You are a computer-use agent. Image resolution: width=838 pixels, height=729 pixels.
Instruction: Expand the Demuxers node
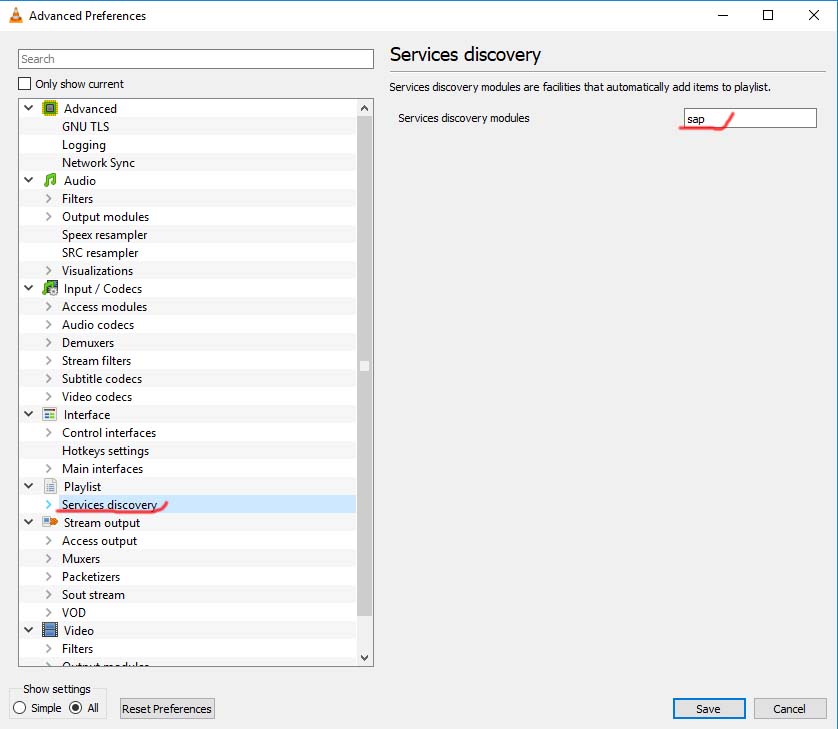(x=49, y=343)
